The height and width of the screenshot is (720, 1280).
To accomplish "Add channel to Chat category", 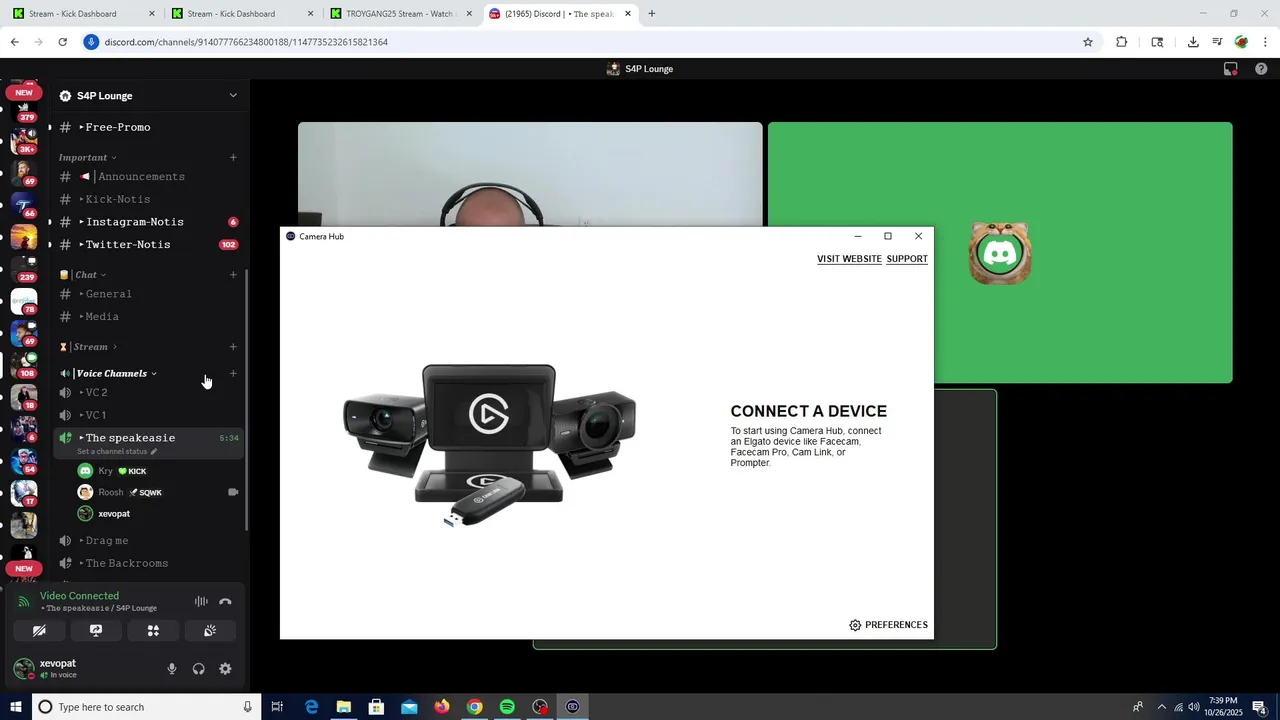I will [x=233, y=275].
